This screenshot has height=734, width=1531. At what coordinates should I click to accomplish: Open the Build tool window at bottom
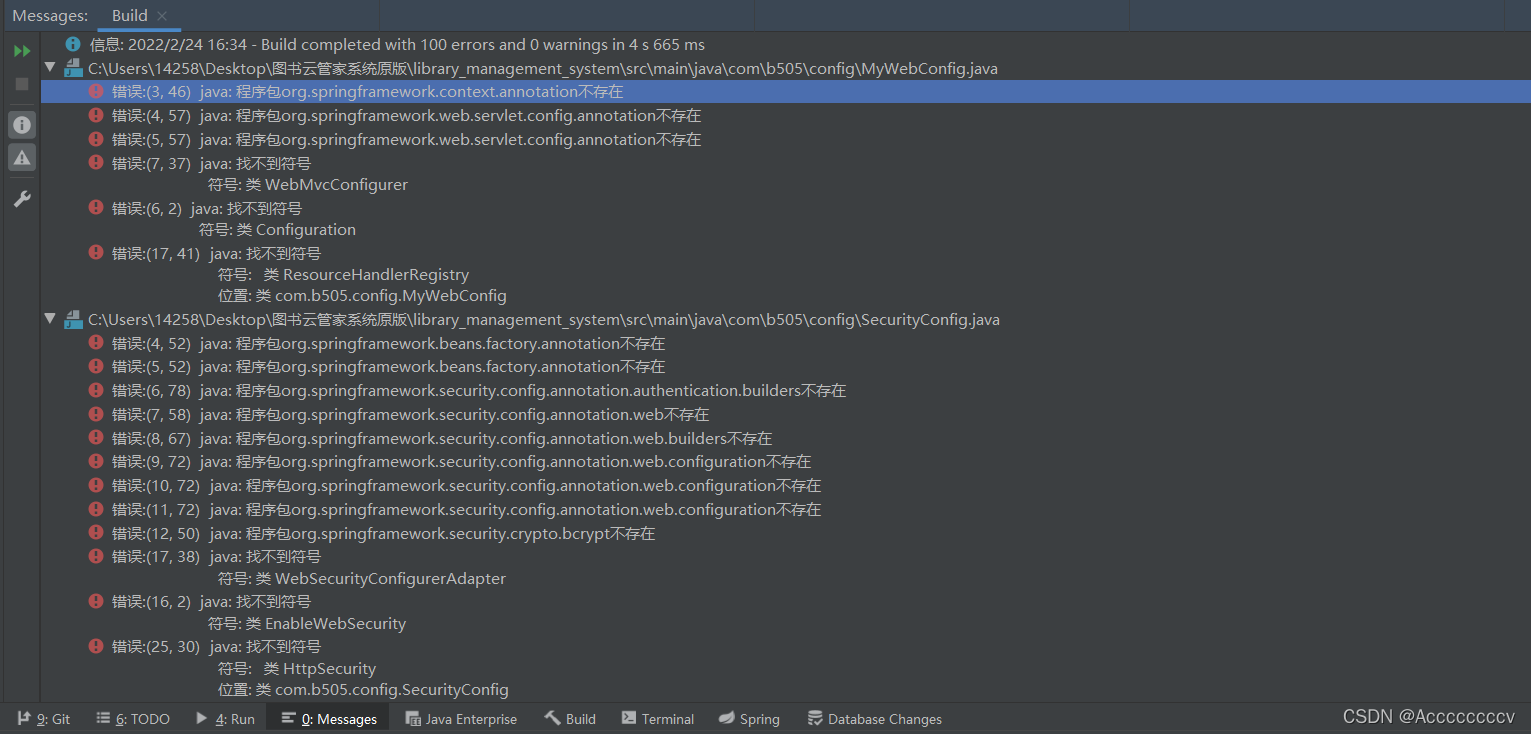570,719
